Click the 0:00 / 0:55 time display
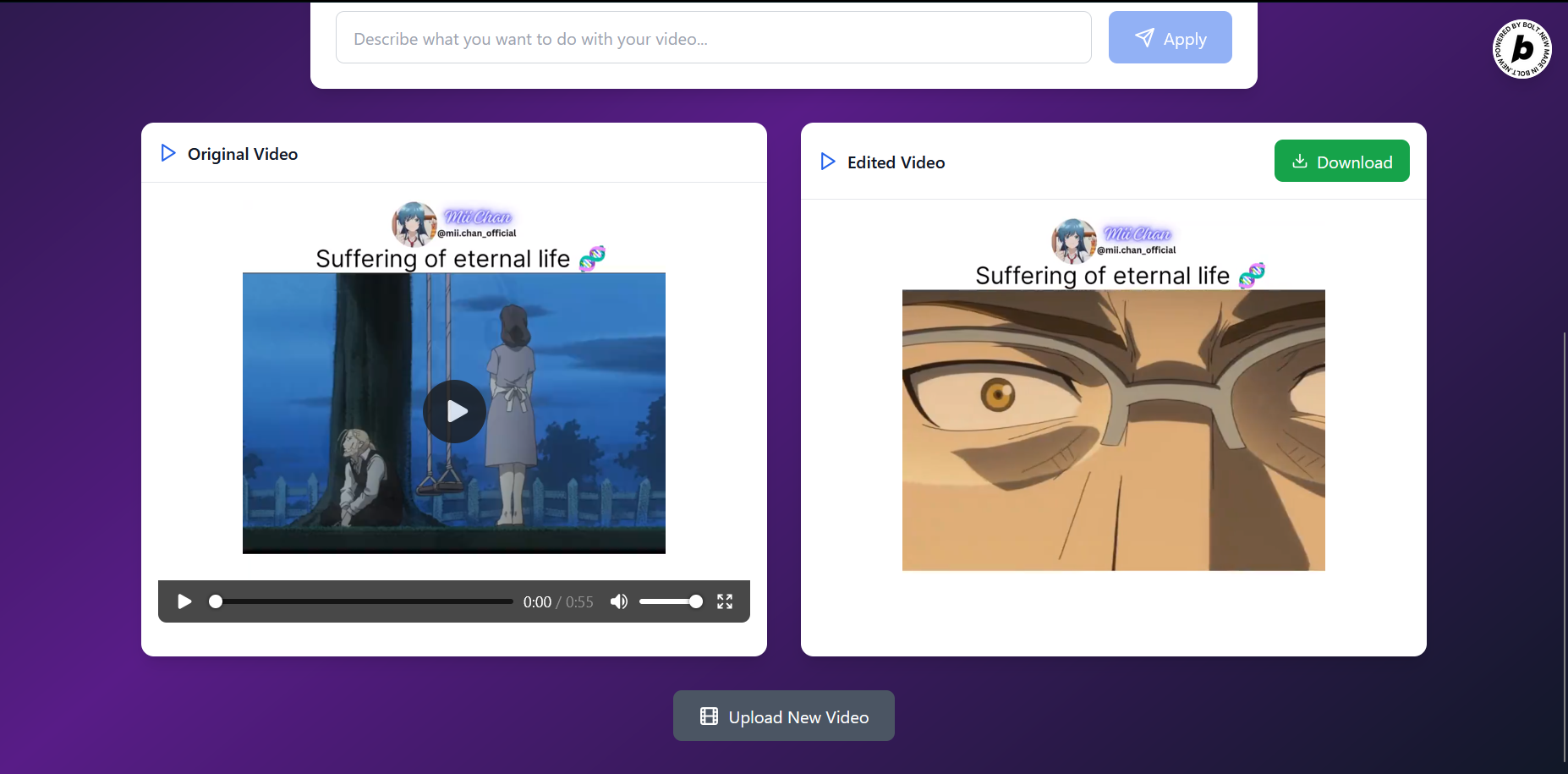The width and height of the screenshot is (1568, 774). [x=558, y=602]
